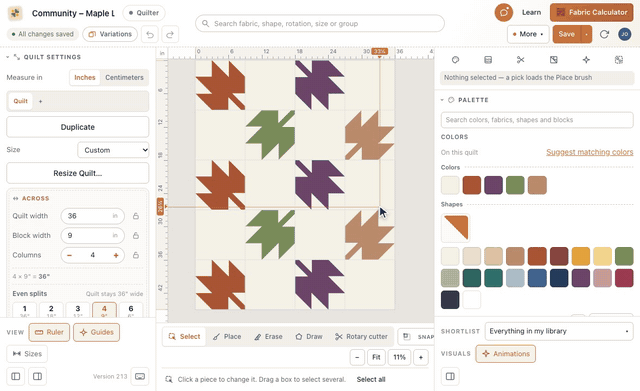The image size is (640, 391).
Task: Toggle the Guides view
Action: [x=96, y=332]
